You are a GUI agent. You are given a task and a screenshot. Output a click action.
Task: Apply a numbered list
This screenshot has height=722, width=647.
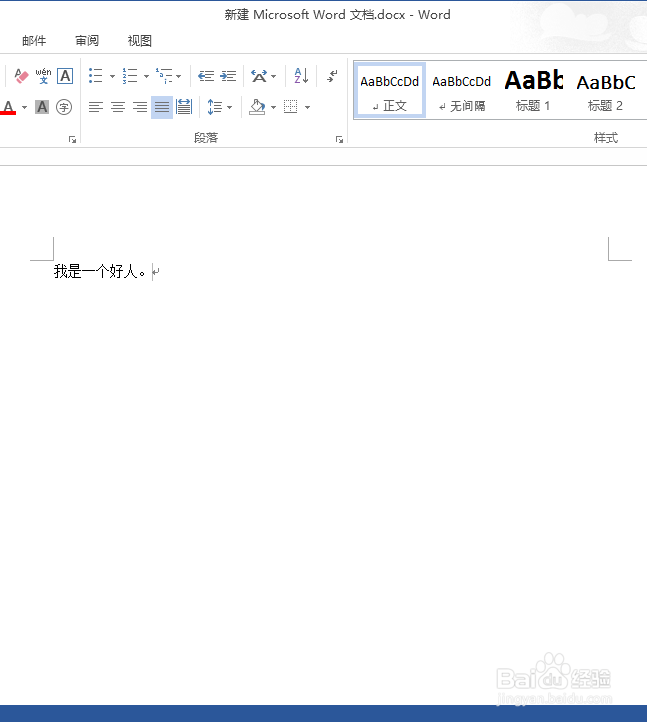tap(129, 76)
